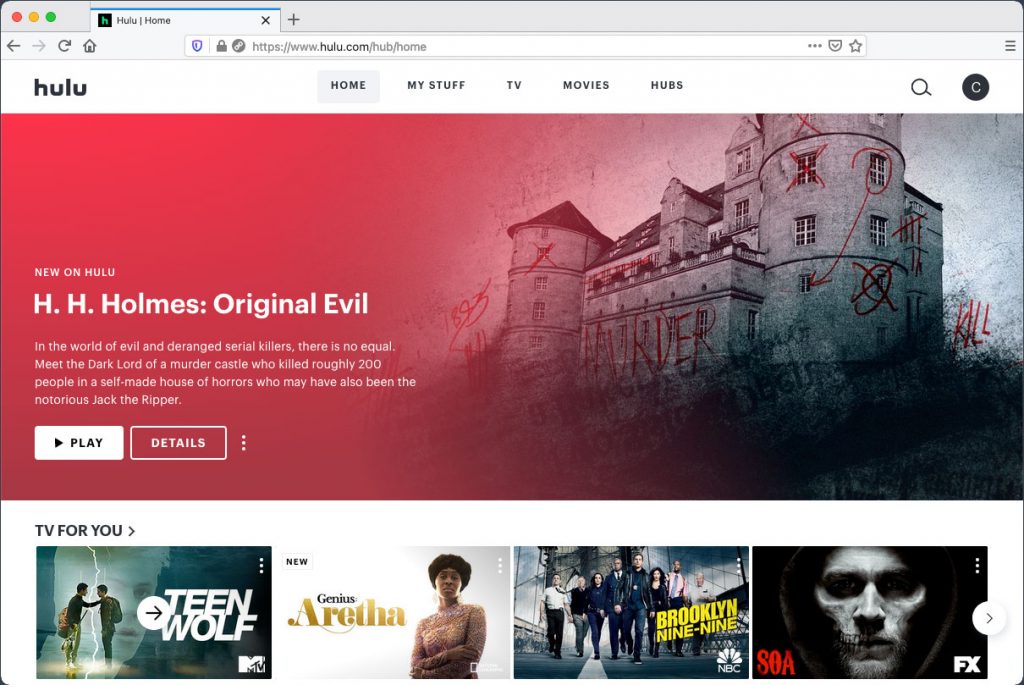
Task: Open the SOA show thumbnail
Action: point(870,613)
